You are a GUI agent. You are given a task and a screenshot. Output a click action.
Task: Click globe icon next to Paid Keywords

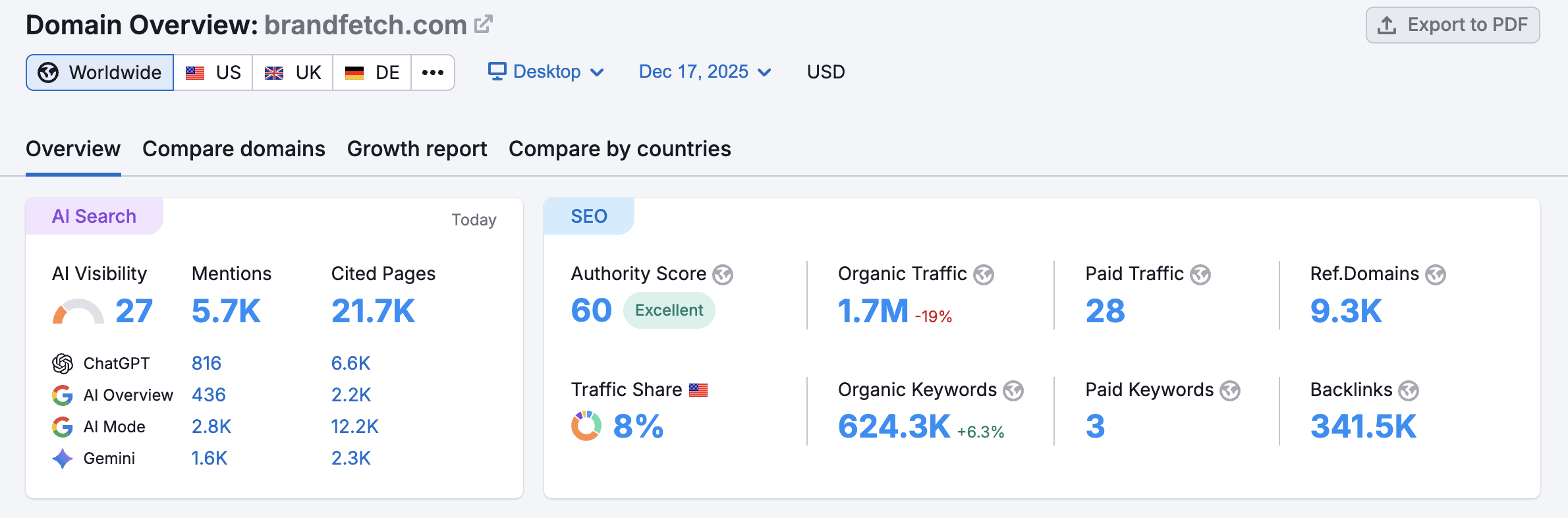pyautogui.click(x=1230, y=391)
